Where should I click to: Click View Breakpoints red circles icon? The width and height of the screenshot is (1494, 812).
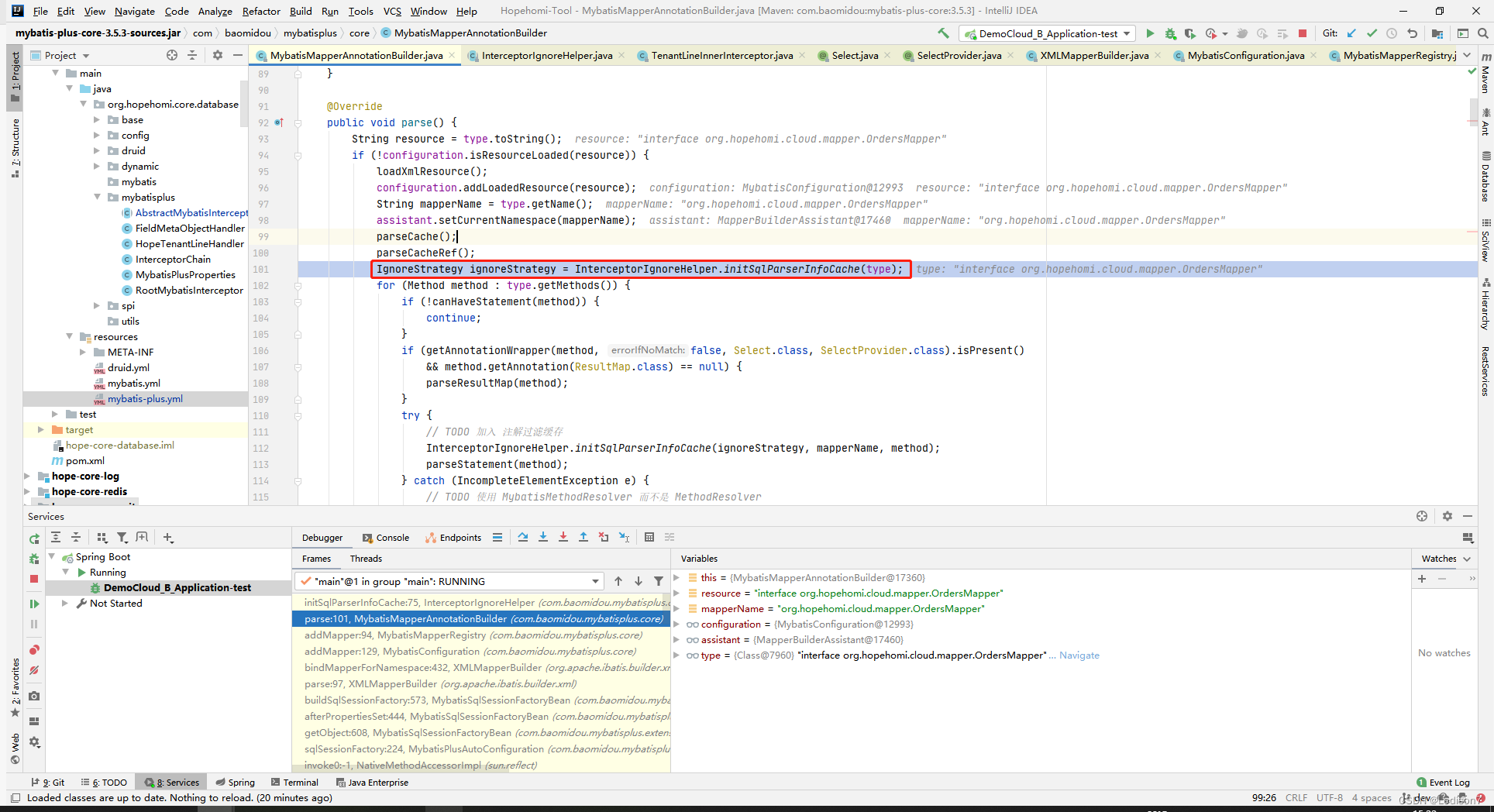[x=34, y=650]
